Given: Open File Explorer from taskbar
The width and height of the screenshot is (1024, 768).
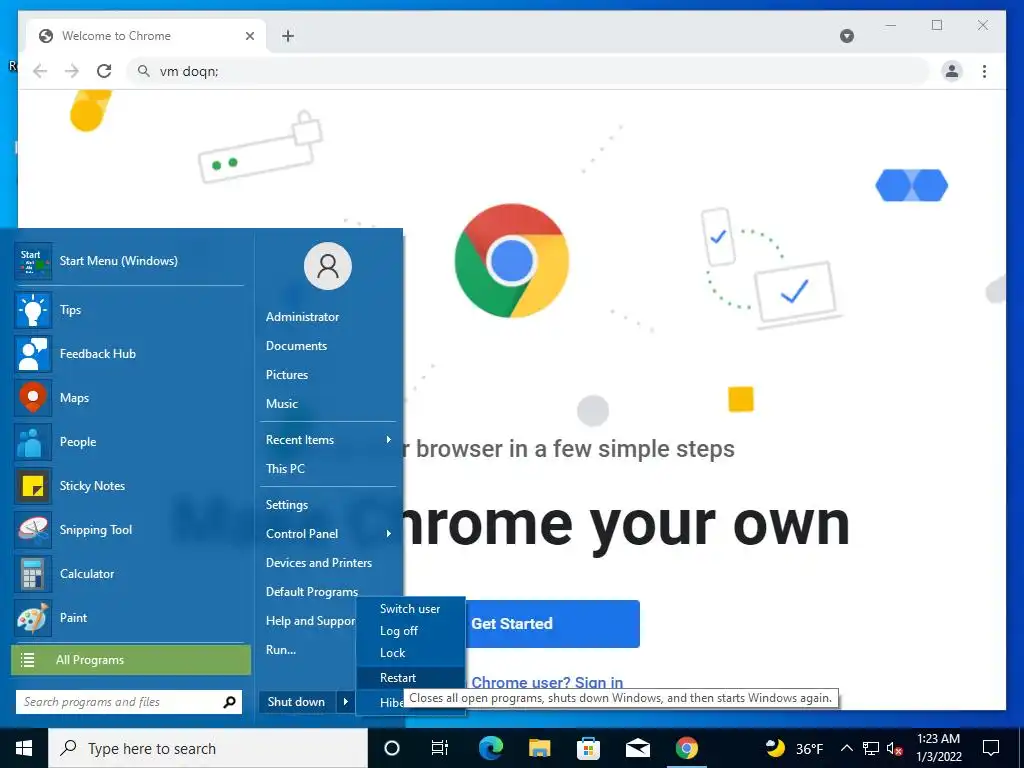Looking at the screenshot, I should 539,748.
